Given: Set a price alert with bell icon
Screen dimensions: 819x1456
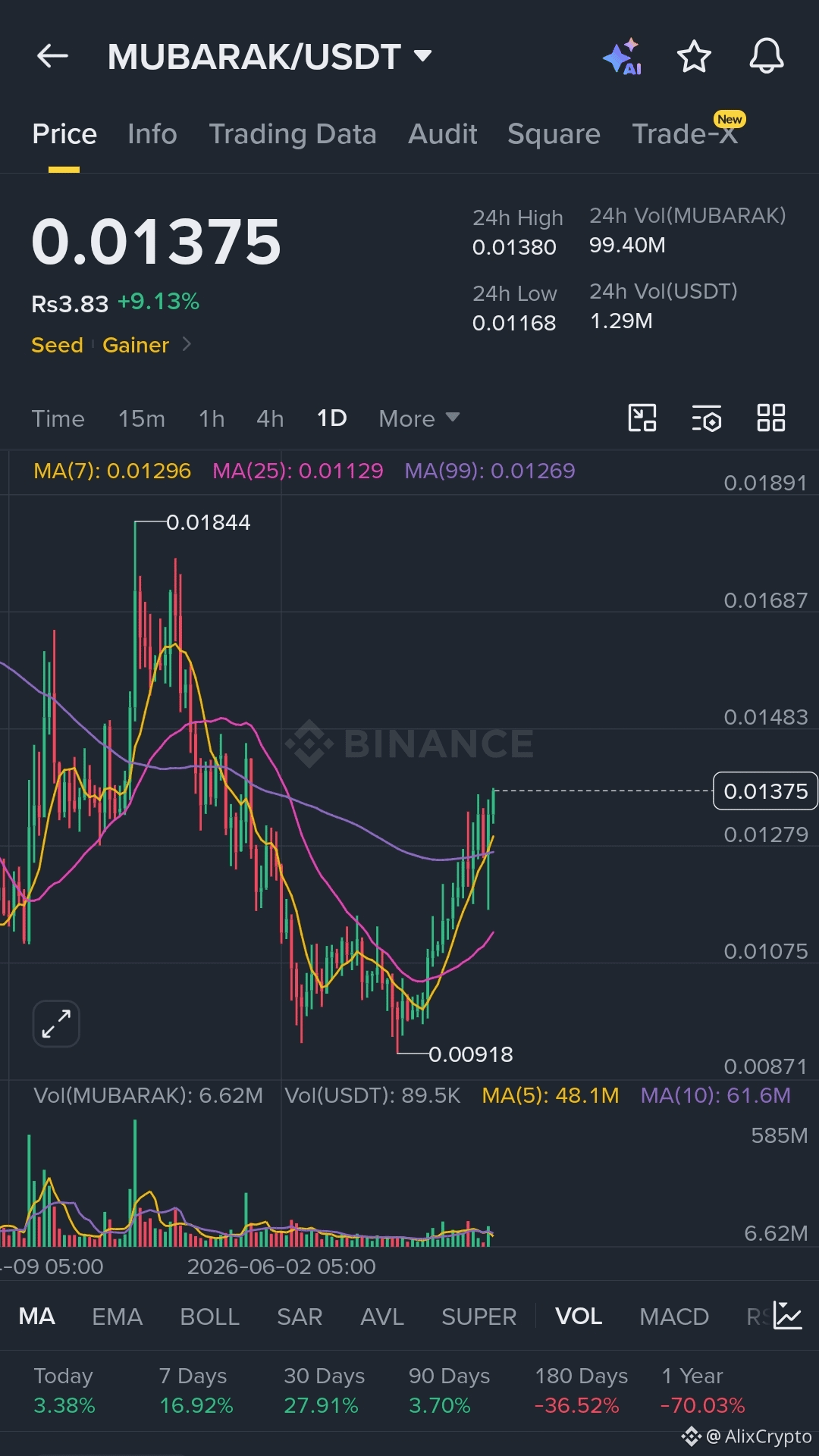Looking at the screenshot, I should click(x=767, y=56).
